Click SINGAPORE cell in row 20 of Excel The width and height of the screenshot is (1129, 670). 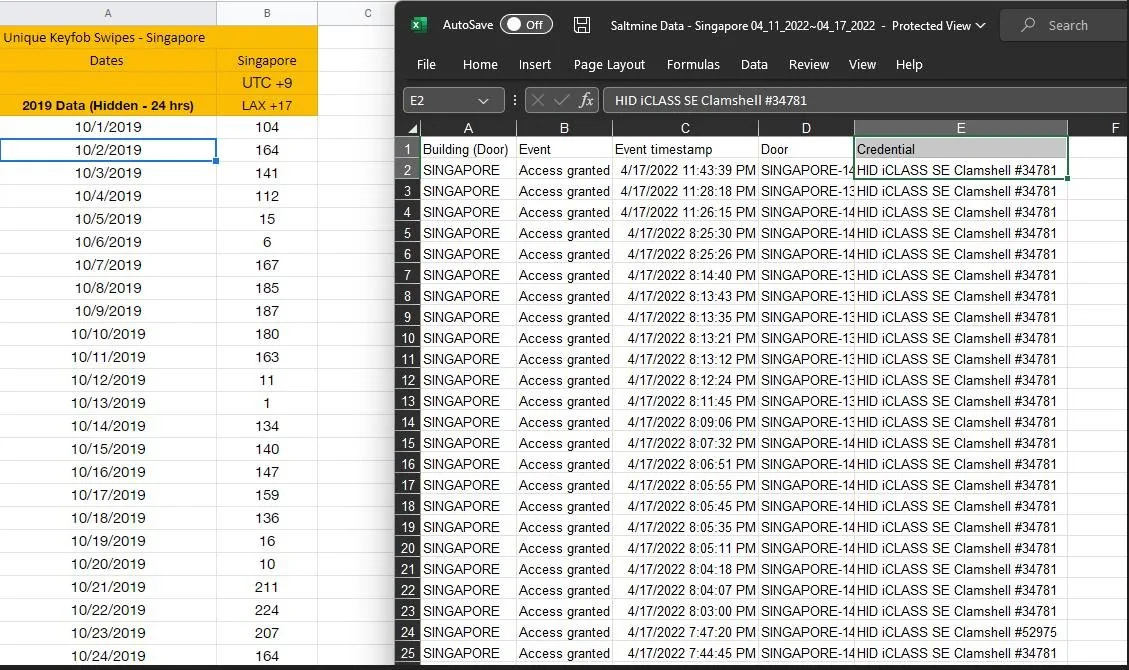click(468, 548)
